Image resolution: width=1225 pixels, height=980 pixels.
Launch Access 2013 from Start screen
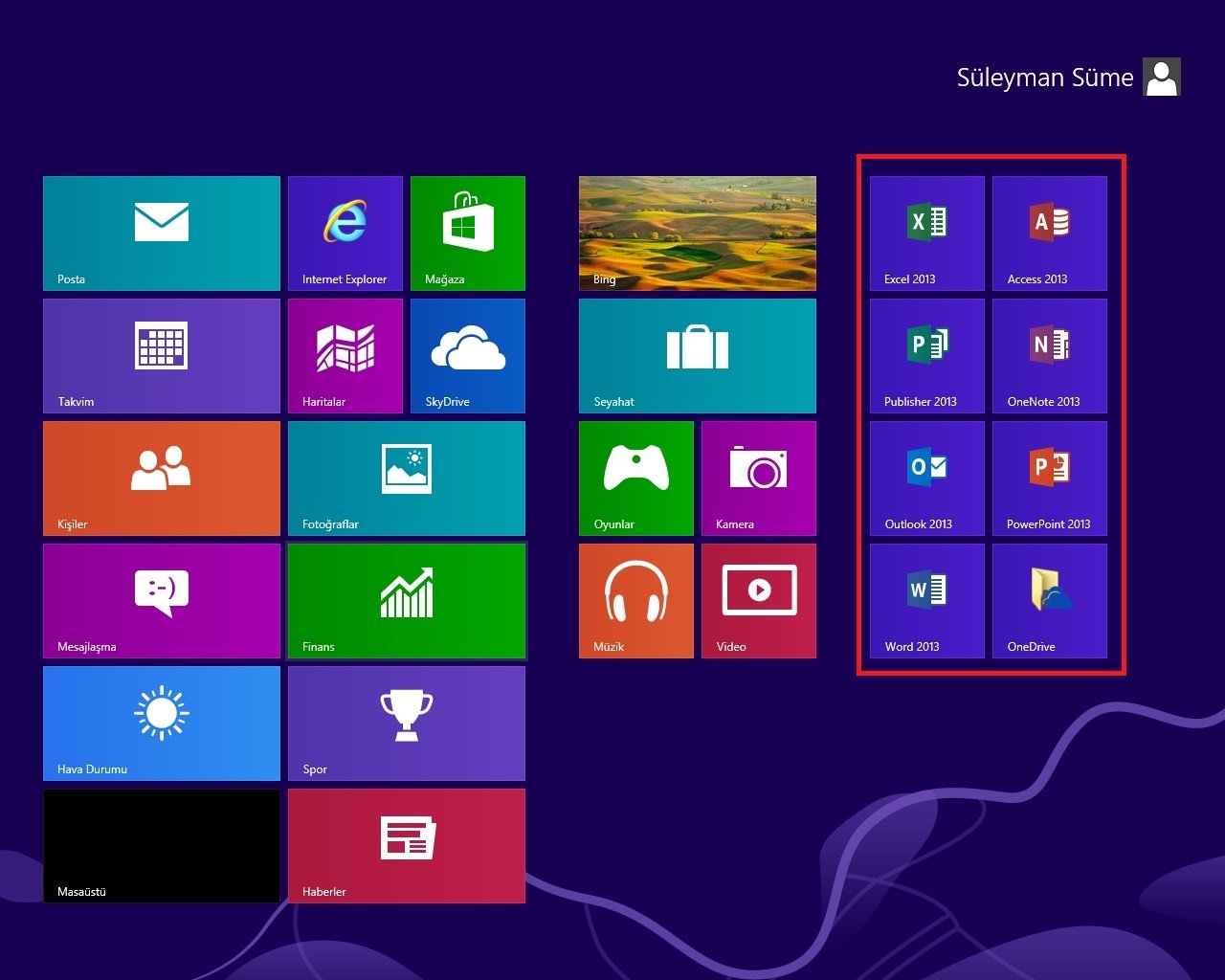tap(1049, 233)
